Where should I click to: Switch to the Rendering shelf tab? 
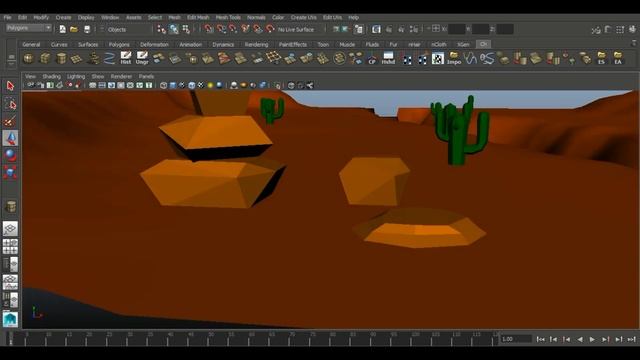(x=256, y=44)
